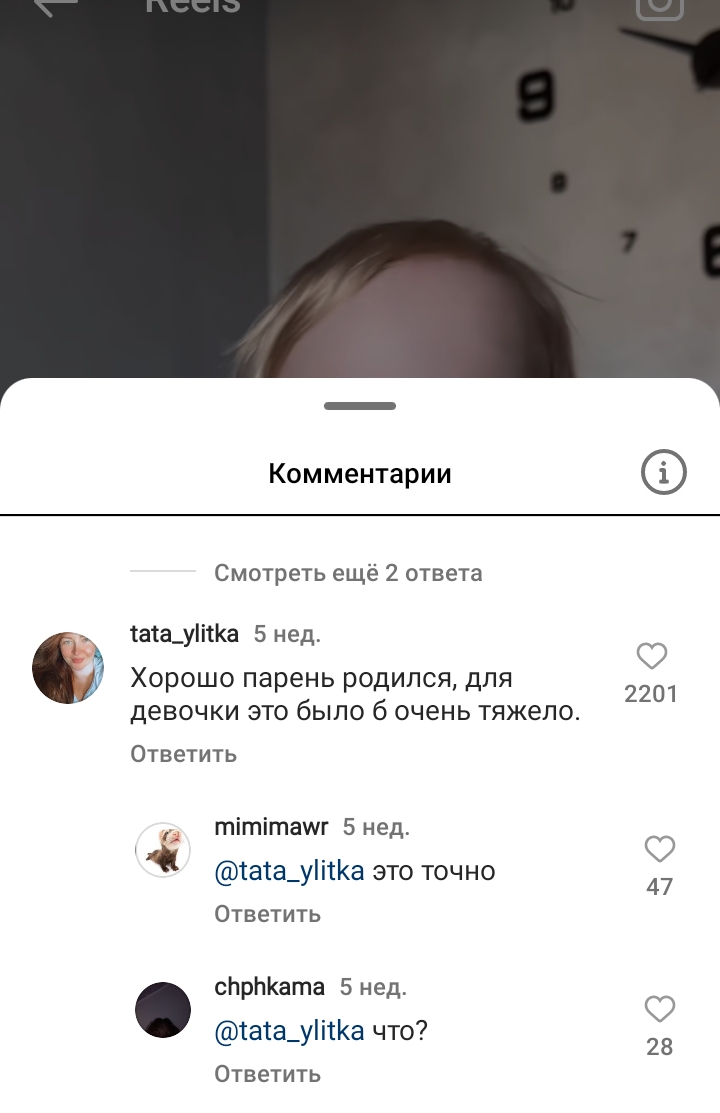The image size is (720, 1113).
Task: View the 2201 likes count
Action: click(x=651, y=694)
